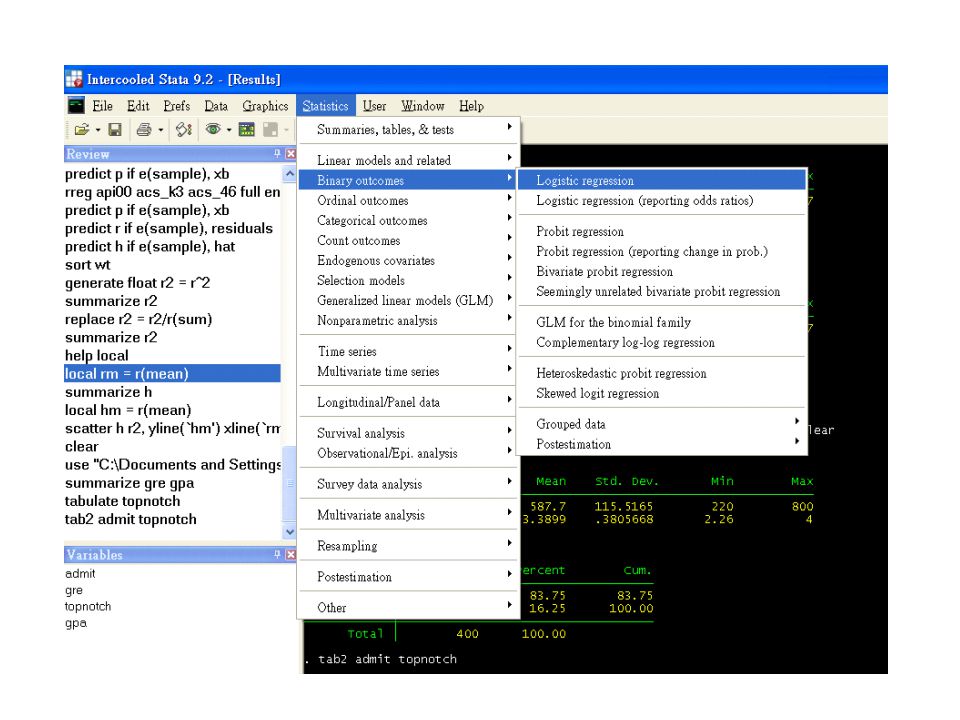The width and height of the screenshot is (960, 720).
Task: Expand the Binary outcomes Postestimation submenu
Action: (662, 444)
